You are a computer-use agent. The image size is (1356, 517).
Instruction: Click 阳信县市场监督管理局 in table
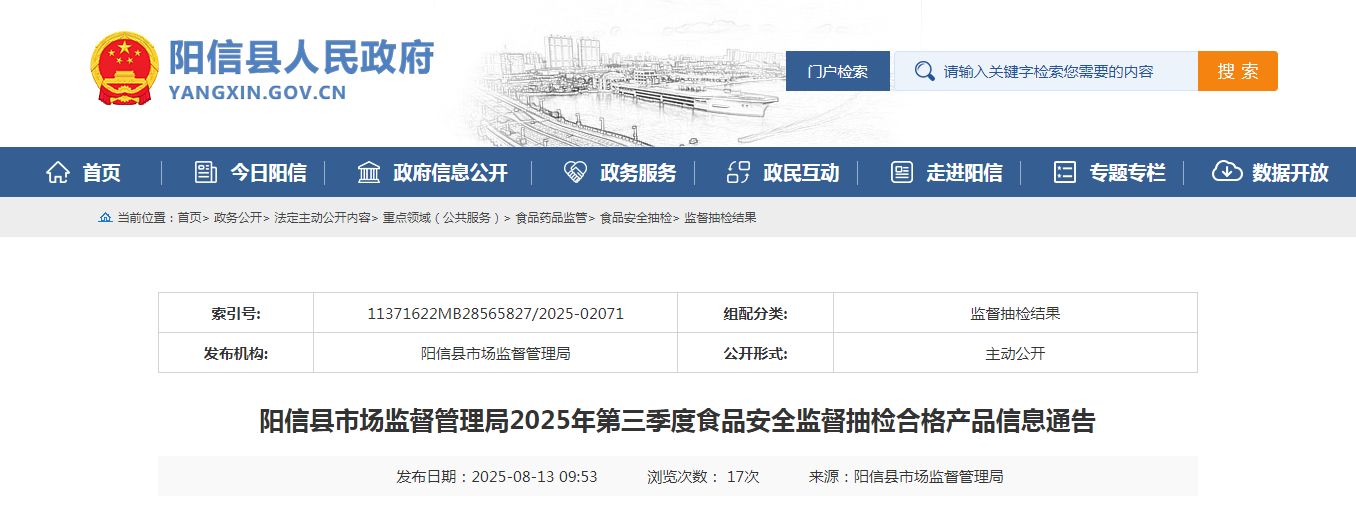click(x=496, y=353)
